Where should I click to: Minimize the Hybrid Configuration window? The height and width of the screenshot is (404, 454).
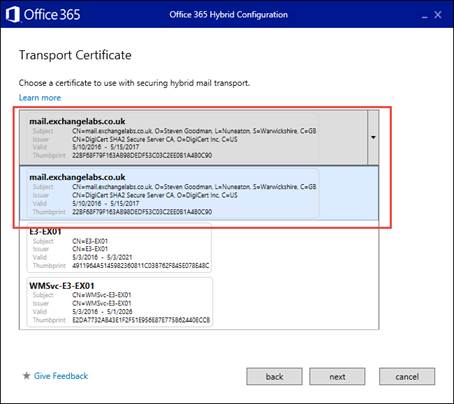tap(424, 16)
